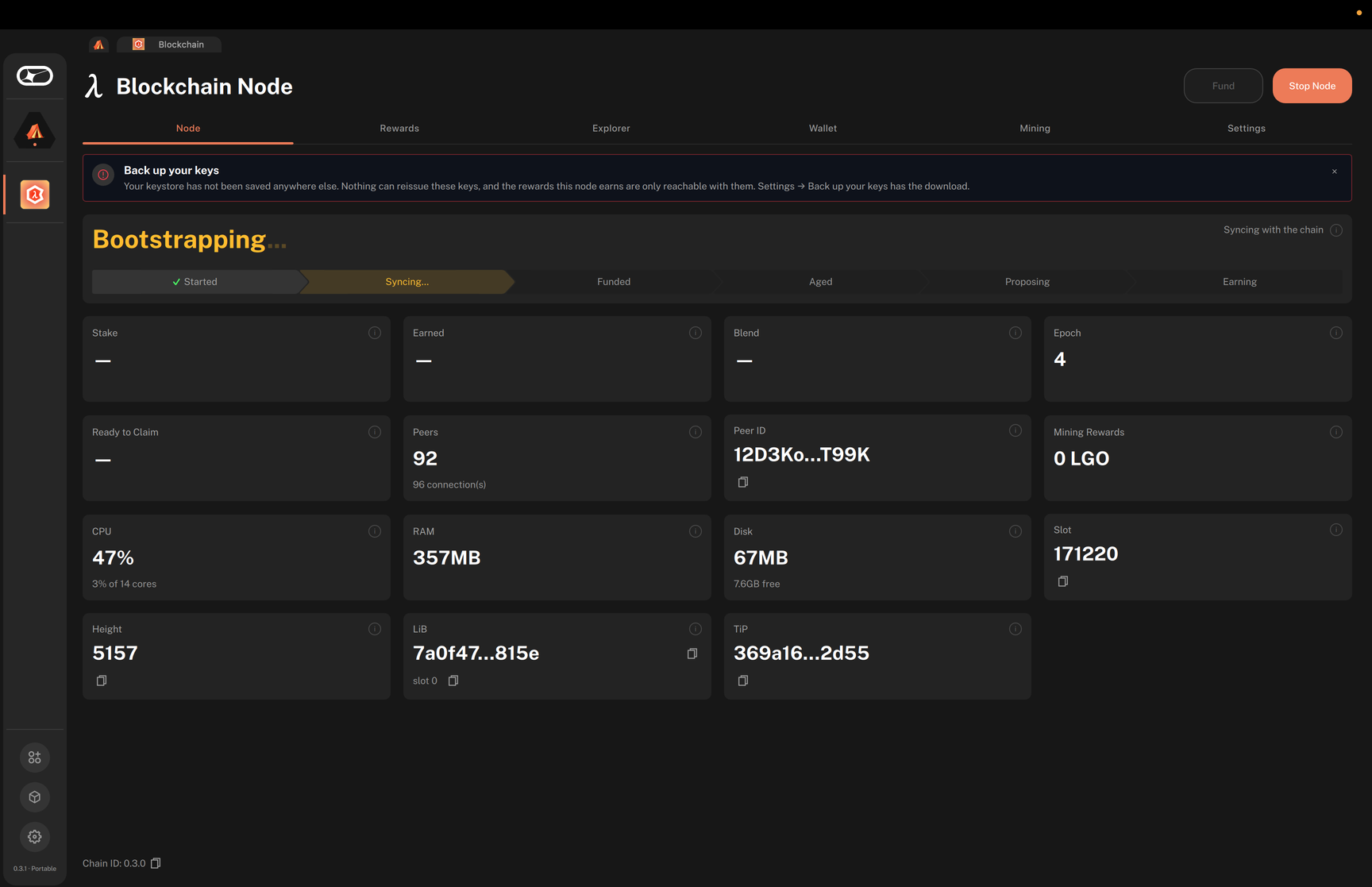Screen dimensions: 1372x887
Task: Go to the Wallet tab
Action: pos(823,128)
